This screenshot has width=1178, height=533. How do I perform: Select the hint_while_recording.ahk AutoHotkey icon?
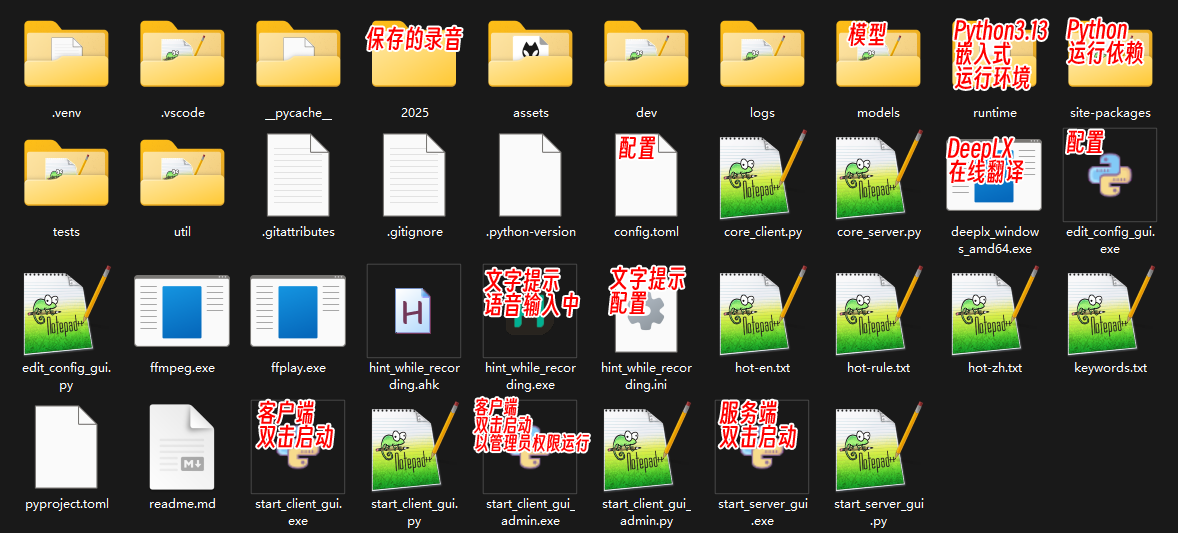click(x=414, y=310)
